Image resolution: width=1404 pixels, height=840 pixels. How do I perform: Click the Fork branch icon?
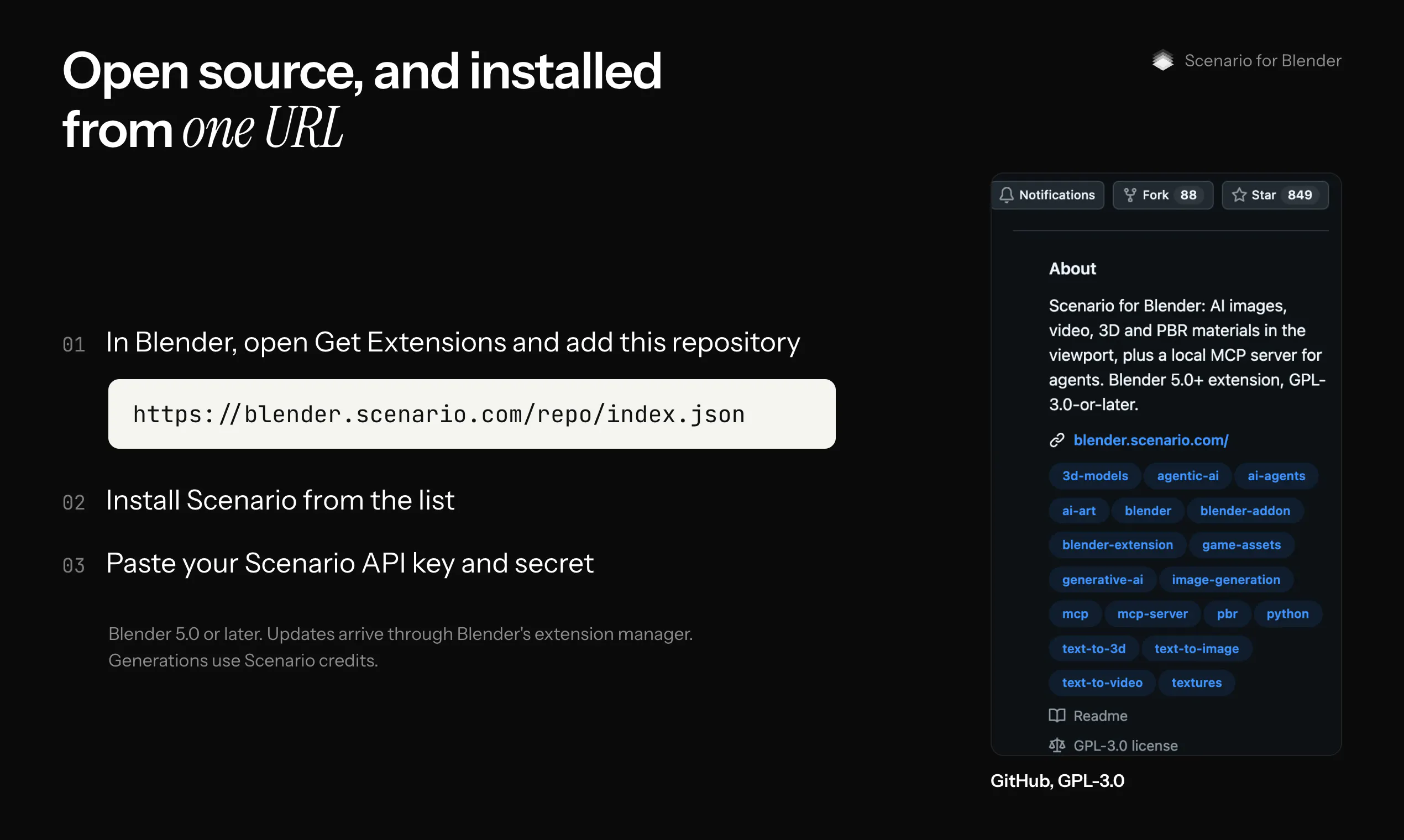pyautogui.click(x=1129, y=195)
